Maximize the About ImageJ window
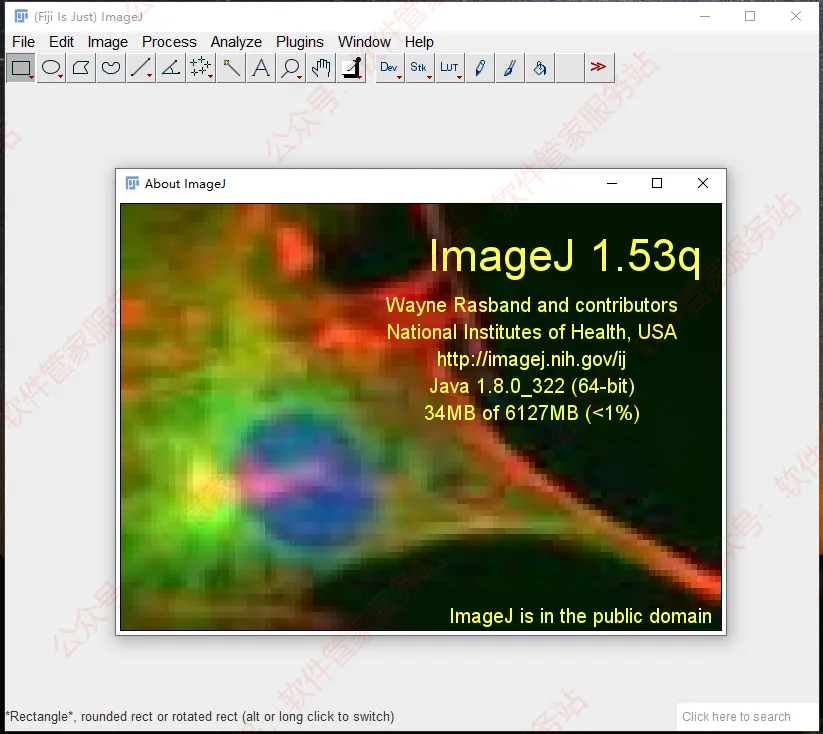 click(x=657, y=183)
